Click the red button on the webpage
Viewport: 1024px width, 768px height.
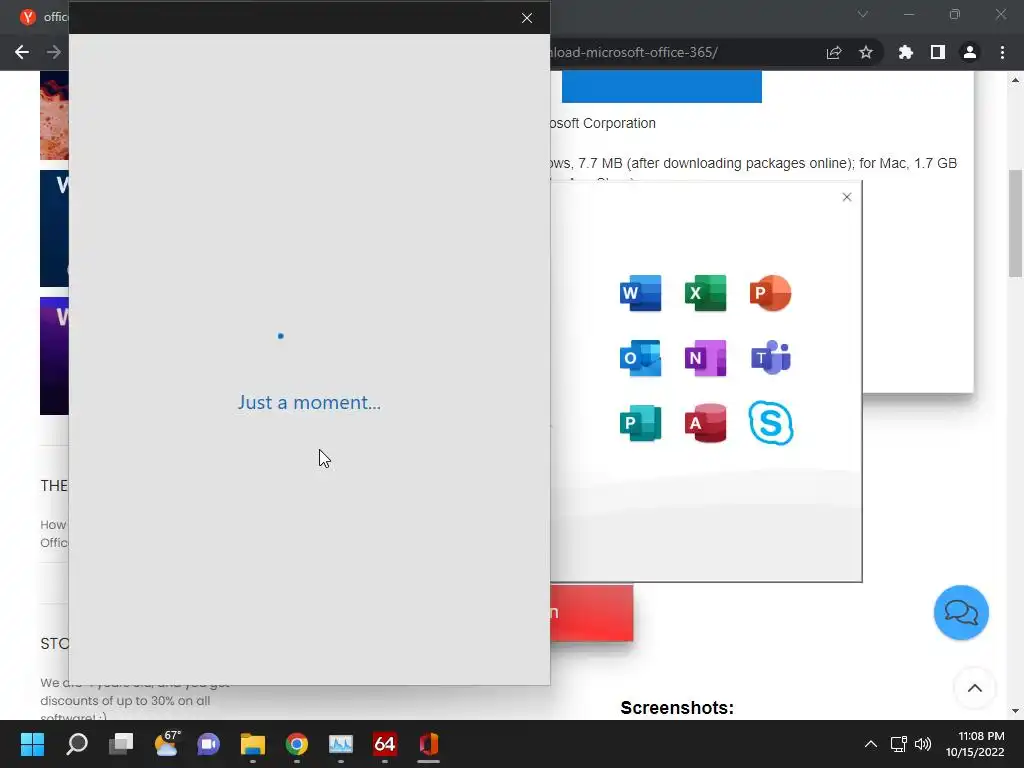click(x=592, y=613)
